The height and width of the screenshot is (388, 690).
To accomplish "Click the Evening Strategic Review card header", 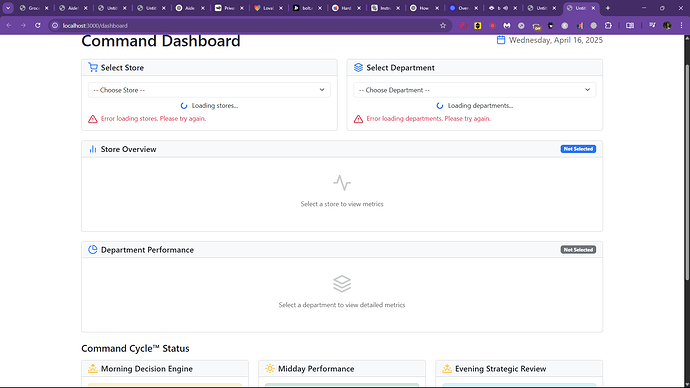I will tap(519, 369).
